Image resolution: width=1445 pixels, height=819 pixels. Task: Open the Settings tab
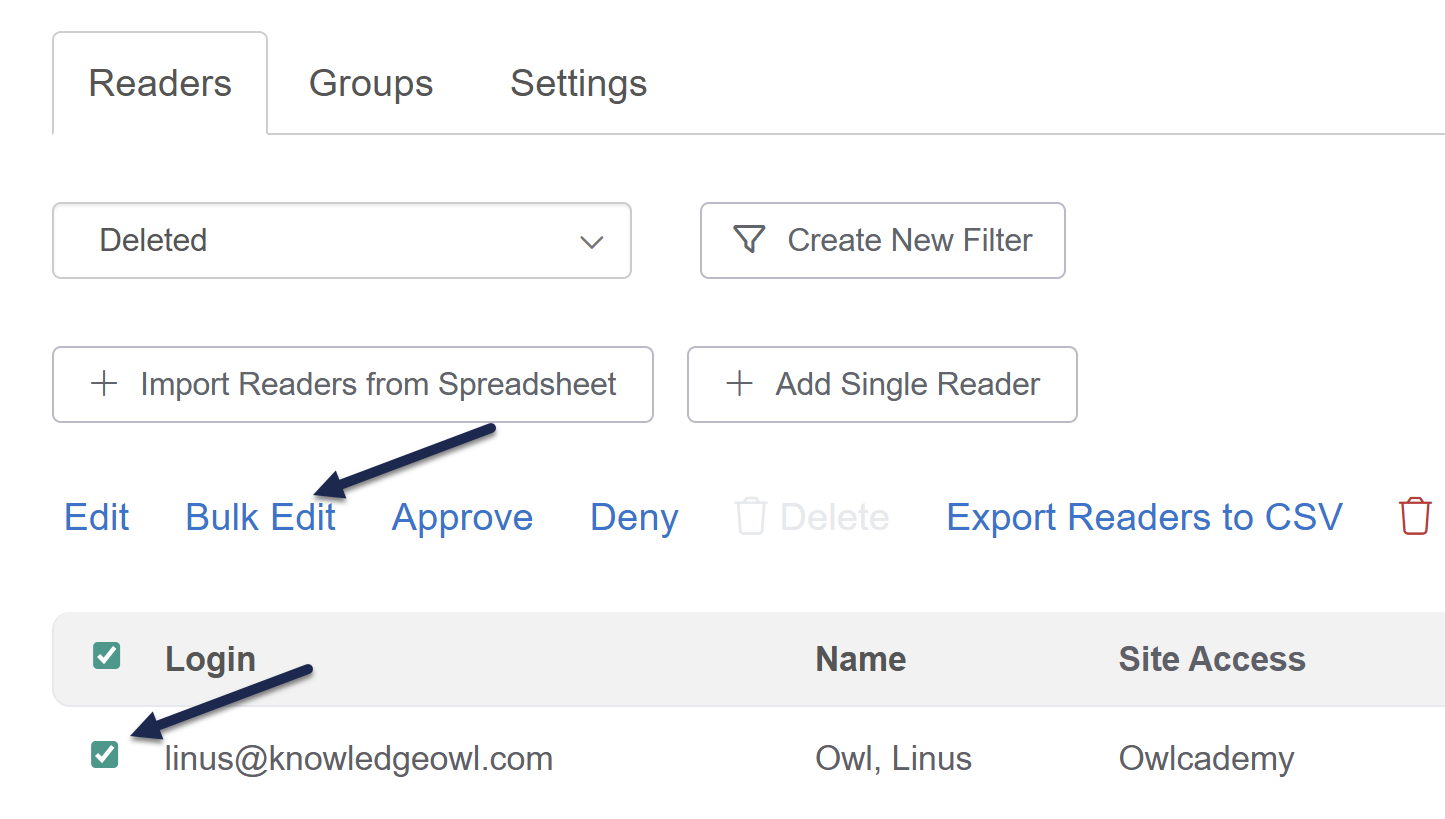[x=578, y=83]
